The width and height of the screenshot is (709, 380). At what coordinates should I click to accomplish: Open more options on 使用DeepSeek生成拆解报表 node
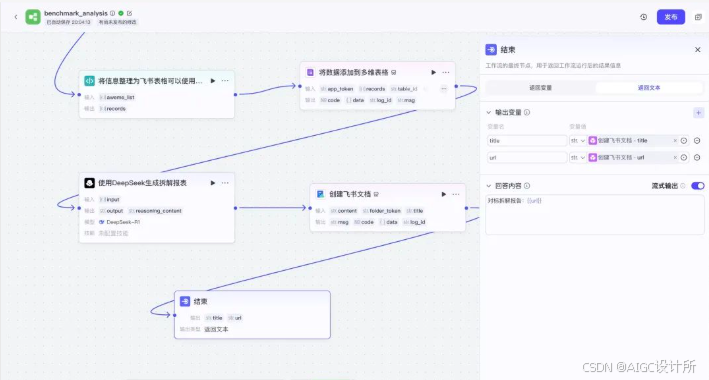[x=225, y=183]
